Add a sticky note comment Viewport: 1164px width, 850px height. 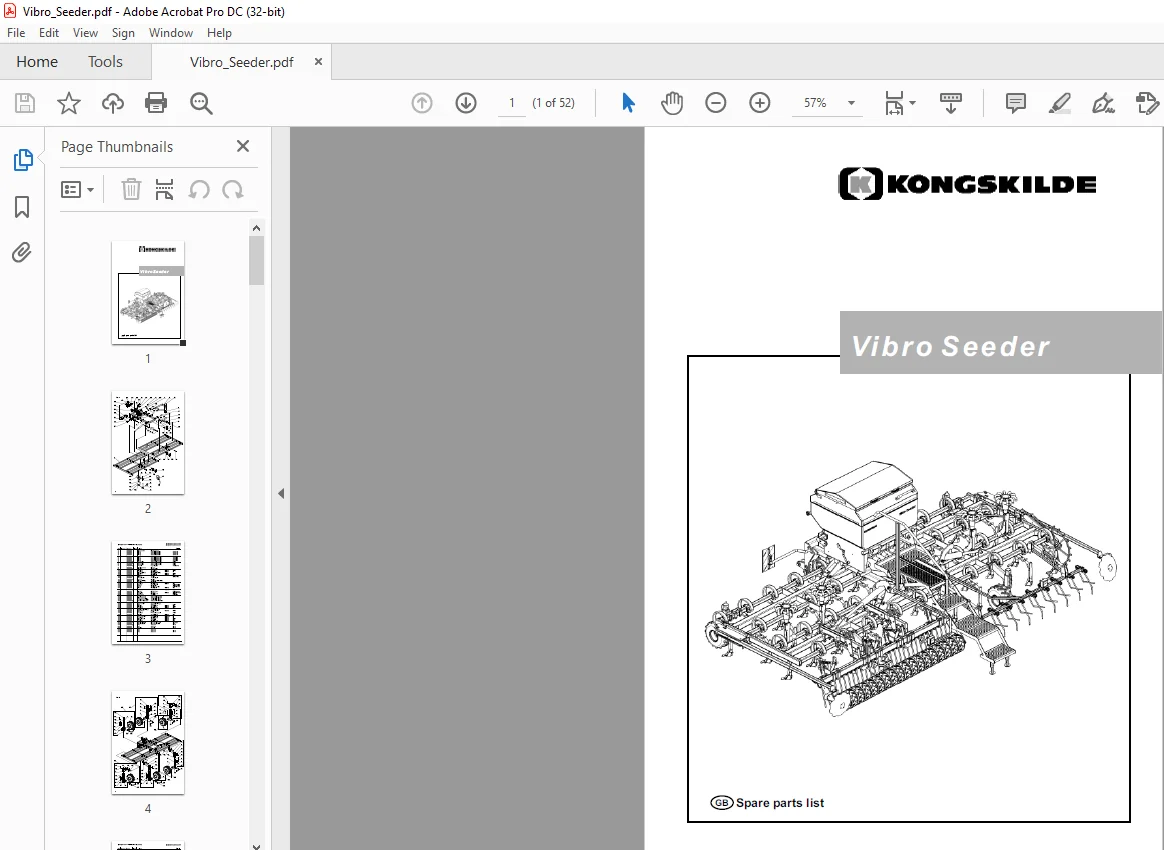1016,103
